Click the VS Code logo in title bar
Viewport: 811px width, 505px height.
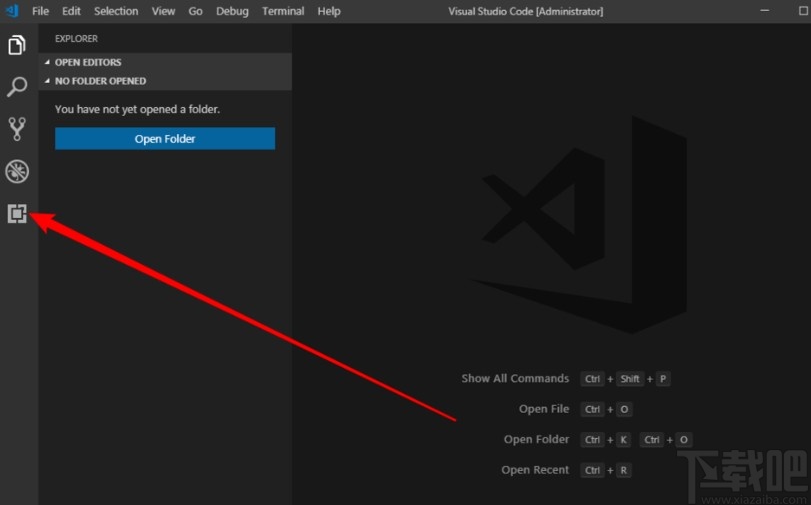(12, 10)
